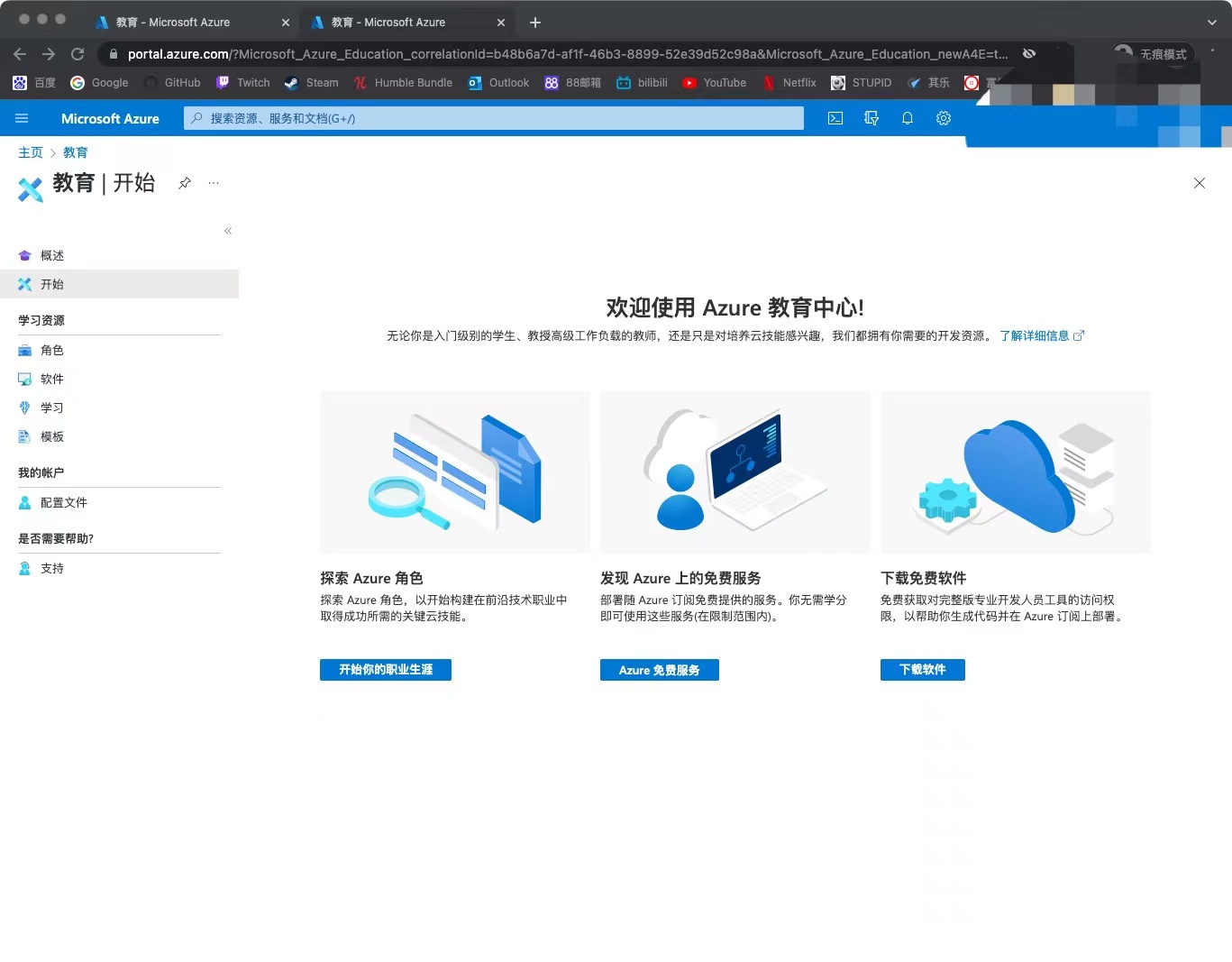1232x962 pixels.
Task: Go forward with browser forward arrow
Action: click(49, 54)
